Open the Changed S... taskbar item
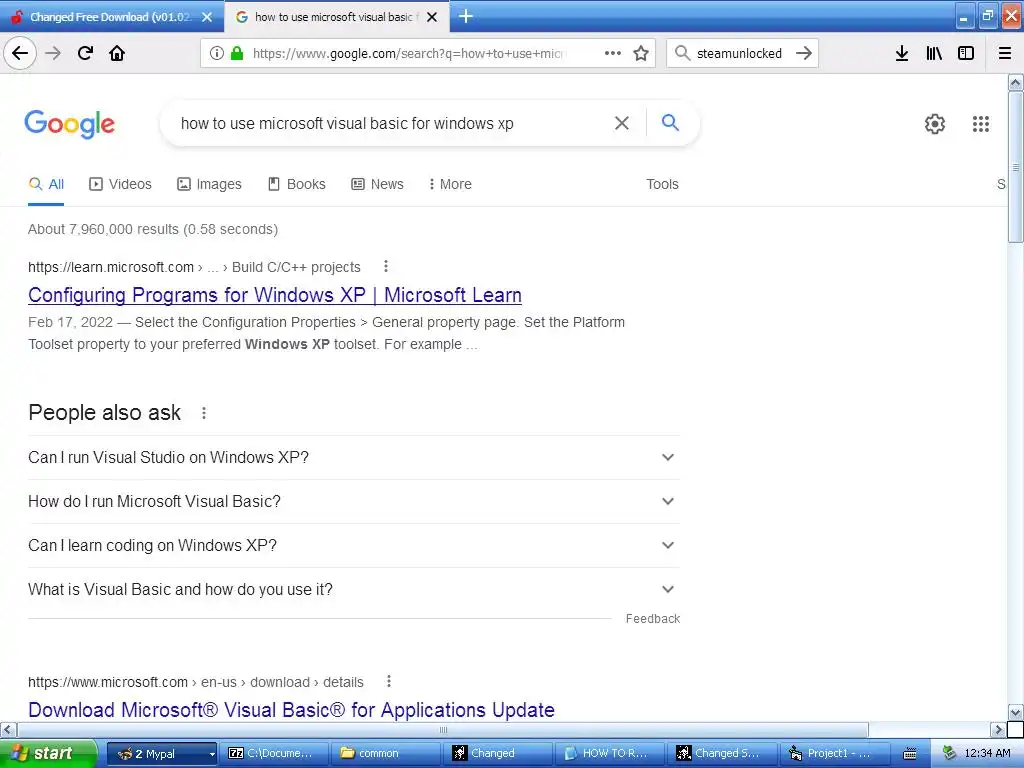The width and height of the screenshot is (1024, 768). (x=724, y=754)
